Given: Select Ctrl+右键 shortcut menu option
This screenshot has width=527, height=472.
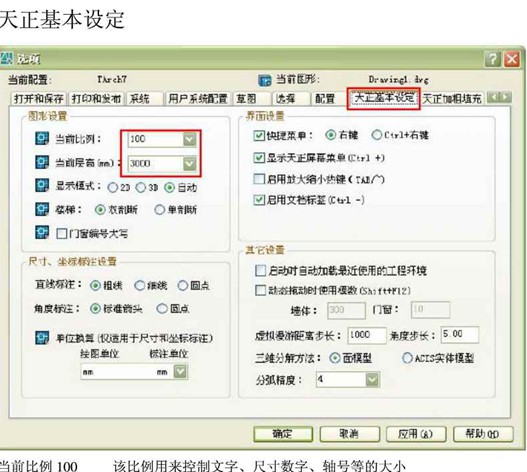Looking at the screenshot, I should tap(376, 135).
